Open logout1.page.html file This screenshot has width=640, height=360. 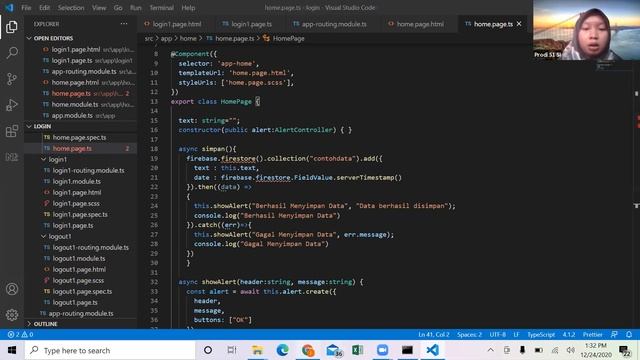79,269
